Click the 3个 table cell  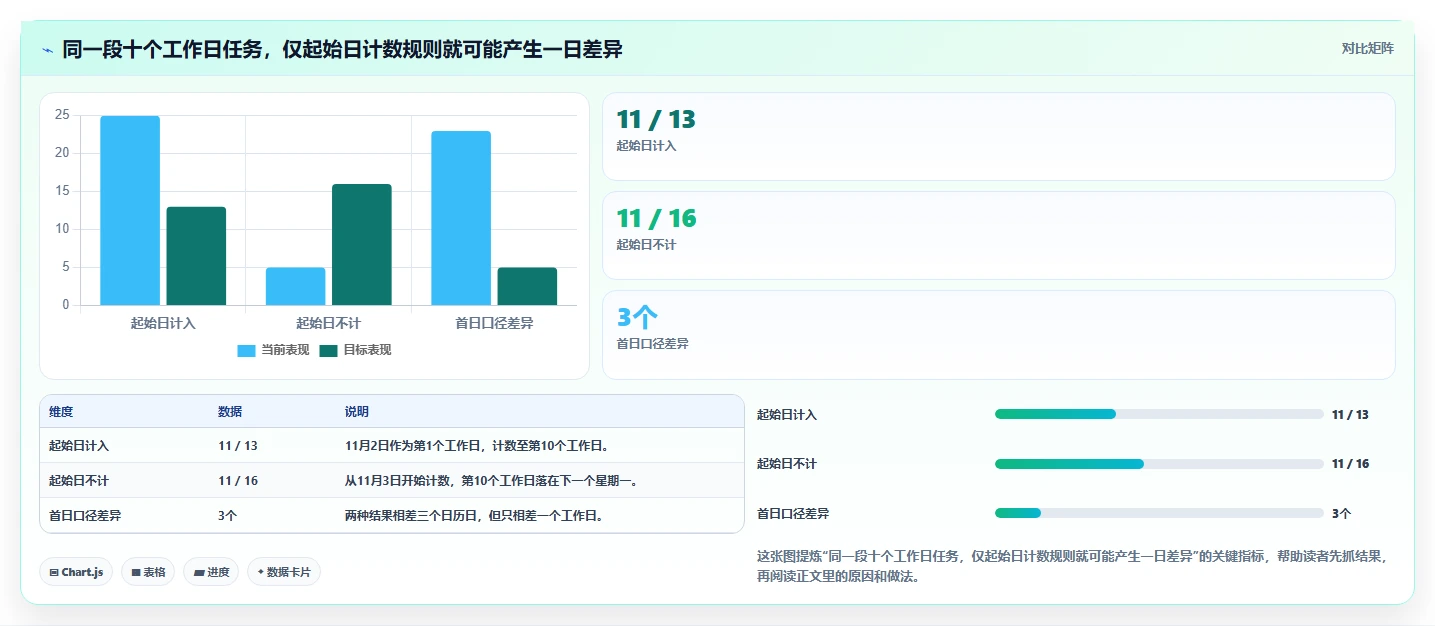(x=228, y=516)
